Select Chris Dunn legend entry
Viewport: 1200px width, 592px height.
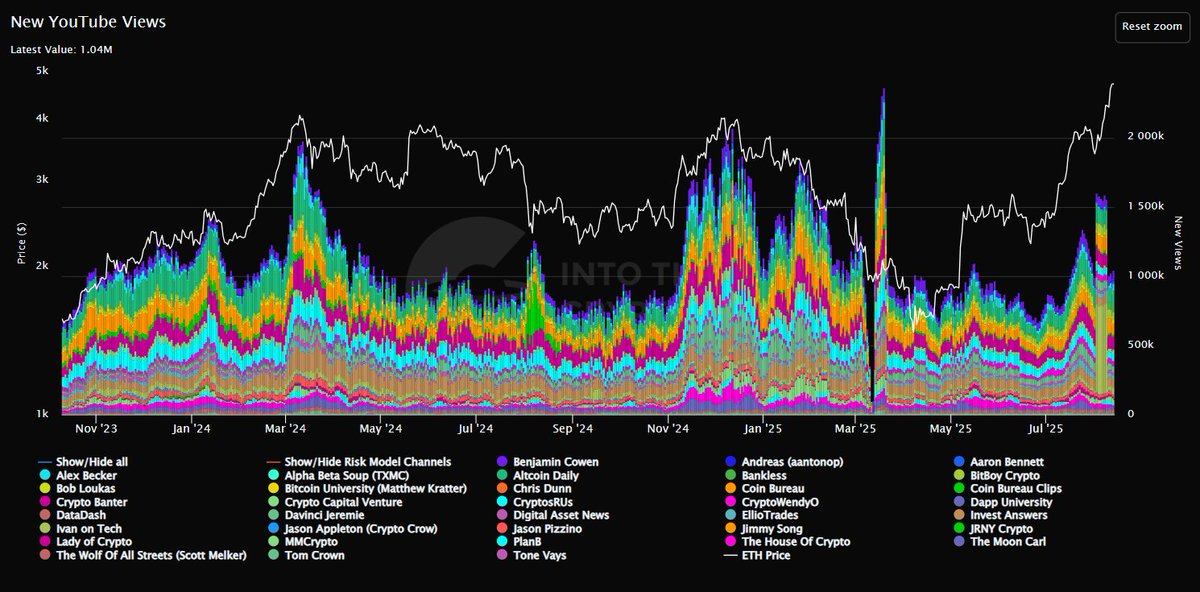click(x=534, y=489)
